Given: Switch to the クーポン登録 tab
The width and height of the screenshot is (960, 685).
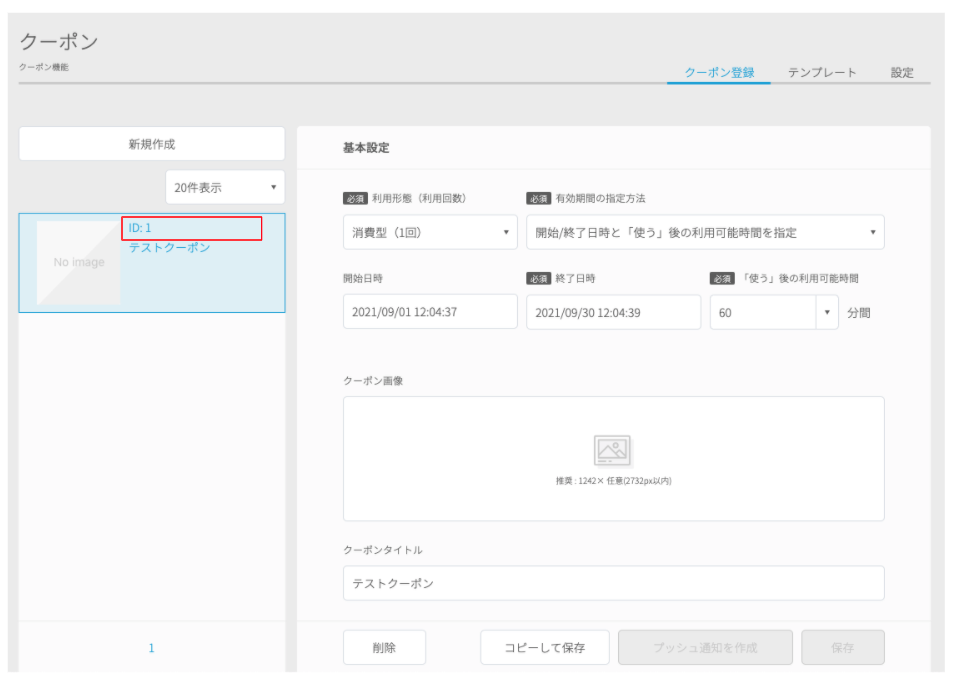Looking at the screenshot, I should point(719,72).
